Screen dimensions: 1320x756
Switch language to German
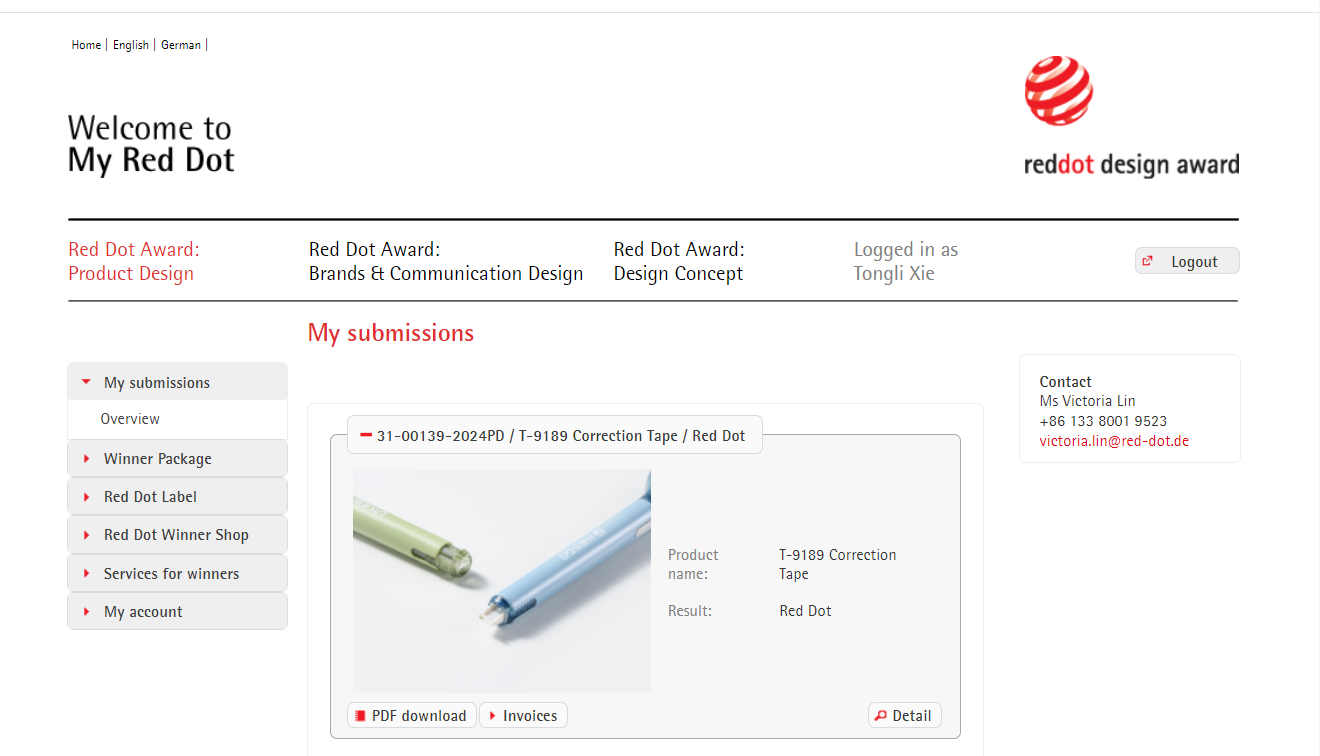(181, 45)
